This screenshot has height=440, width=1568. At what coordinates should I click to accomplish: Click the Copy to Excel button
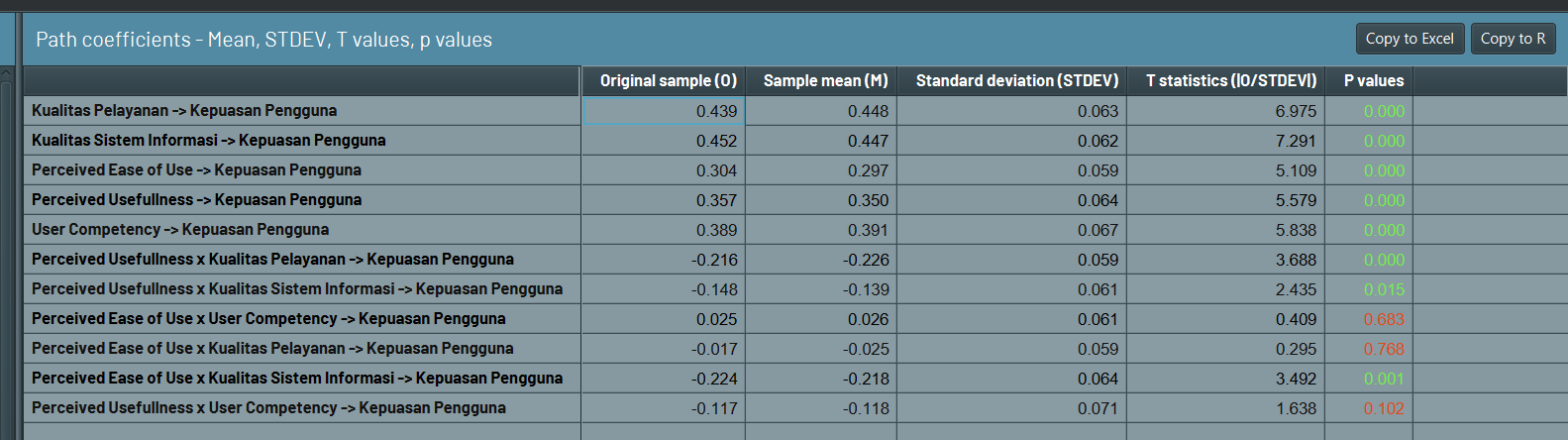[x=1409, y=39]
